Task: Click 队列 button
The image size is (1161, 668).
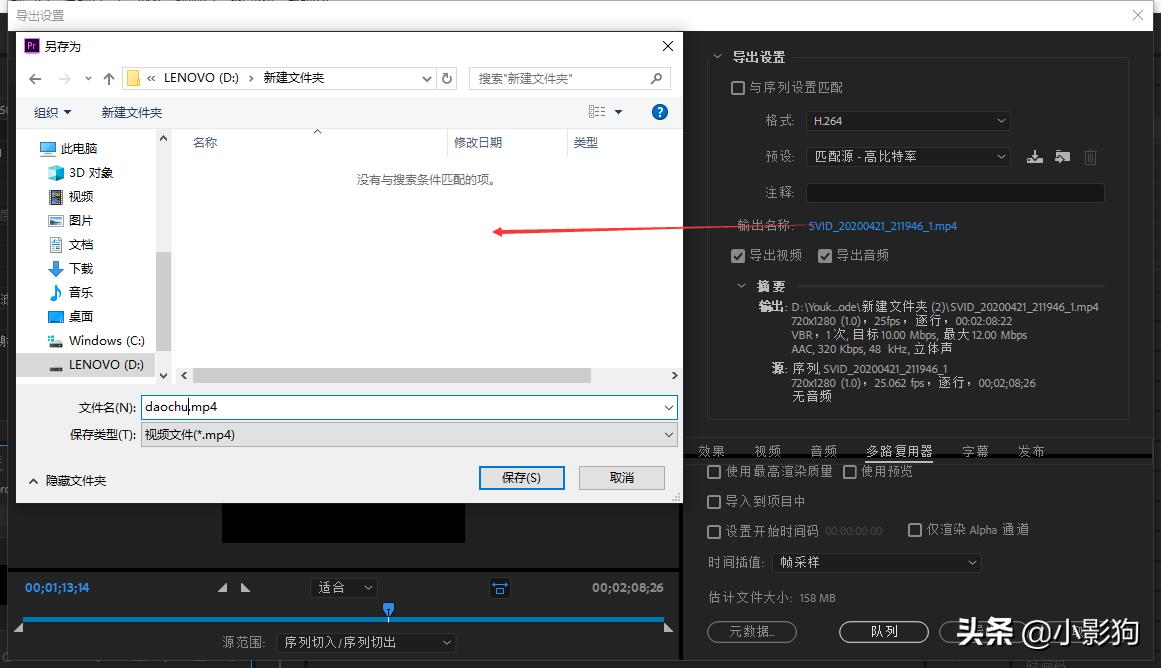Action: point(883,632)
